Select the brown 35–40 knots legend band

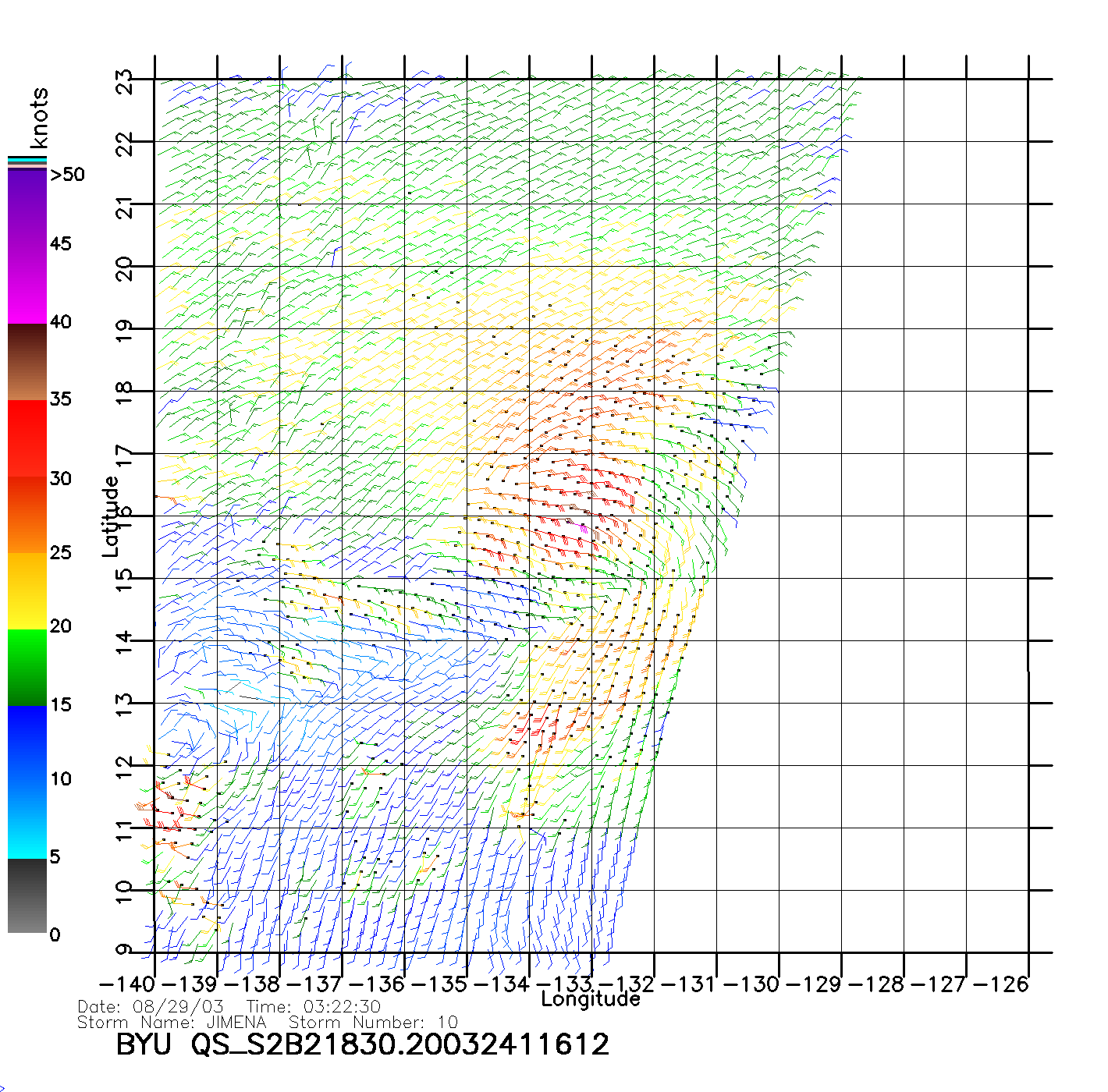click(x=27, y=363)
